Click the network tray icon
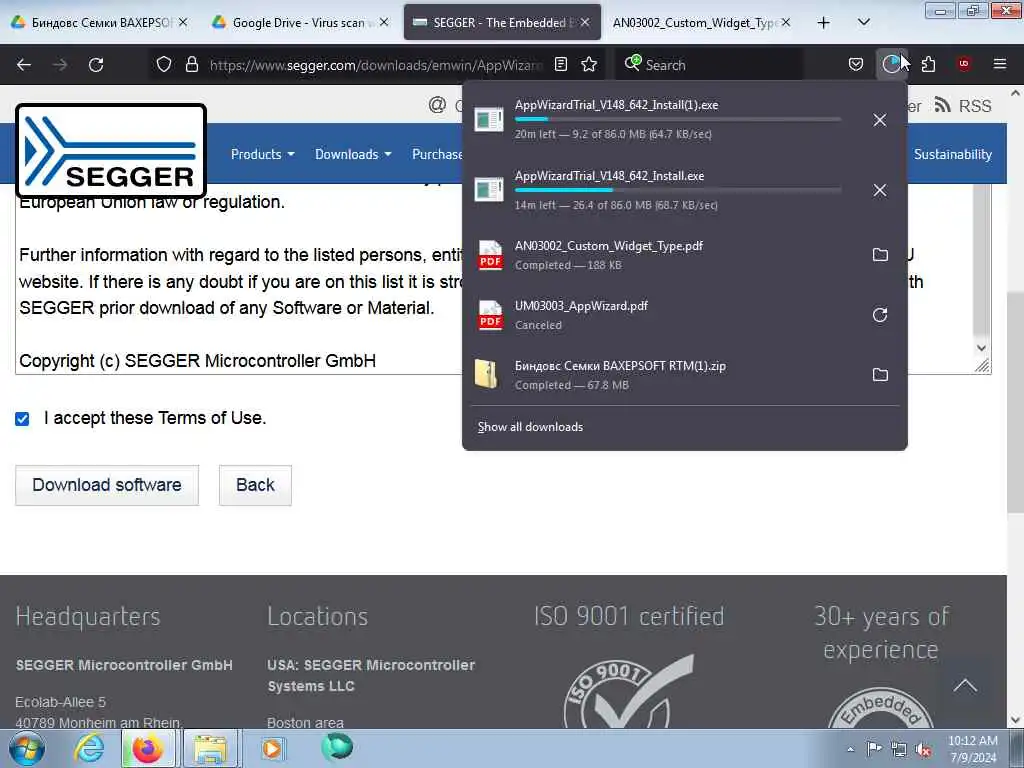The height and width of the screenshot is (768, 1024). click(x=899, y=749)
